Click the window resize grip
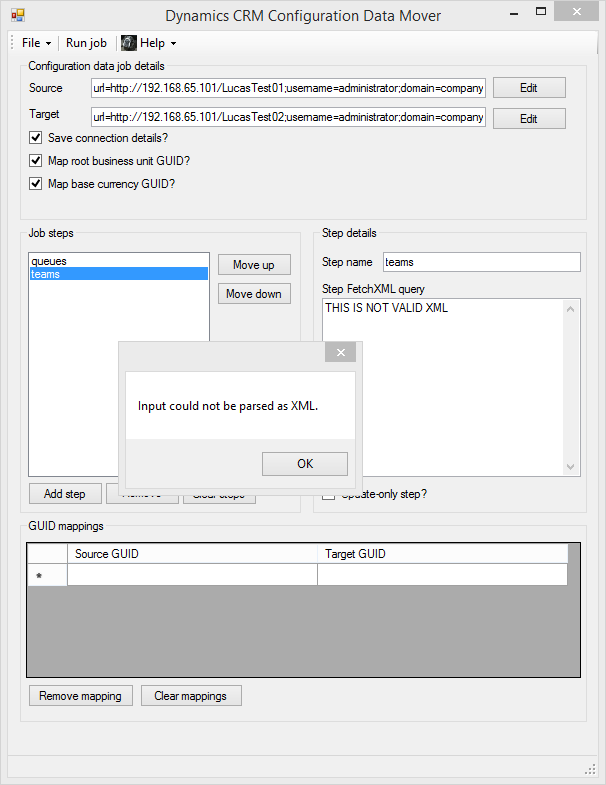Image resolution: width=606 pixels, height=785 pixels. 590,769
